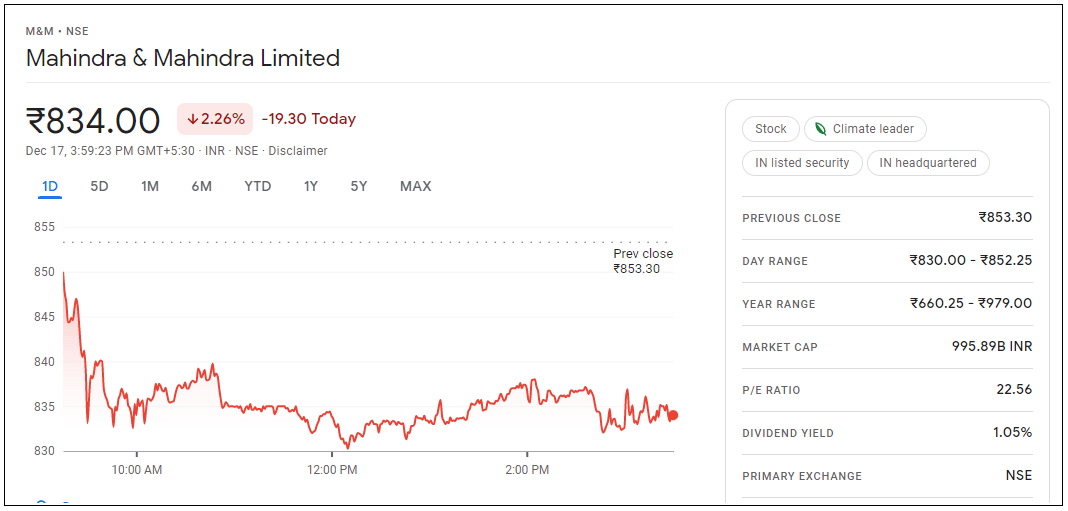Click the 850 y-axis label
The height and width of the screenshot is (511, 1068).
coord(44,272)
